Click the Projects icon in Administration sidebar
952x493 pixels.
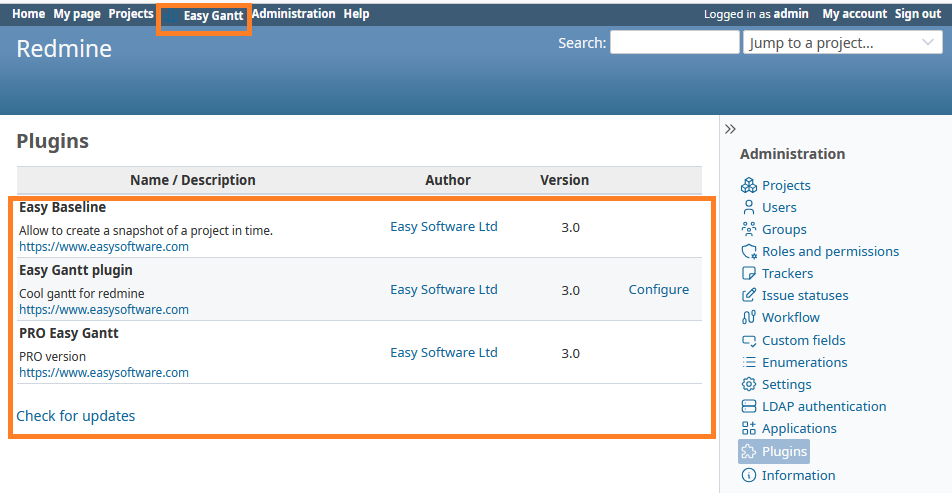click(x=749, y=186)
